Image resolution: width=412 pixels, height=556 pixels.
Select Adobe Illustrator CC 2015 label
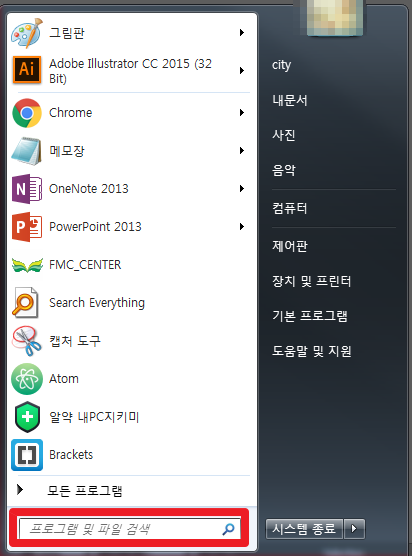[130, 71]
